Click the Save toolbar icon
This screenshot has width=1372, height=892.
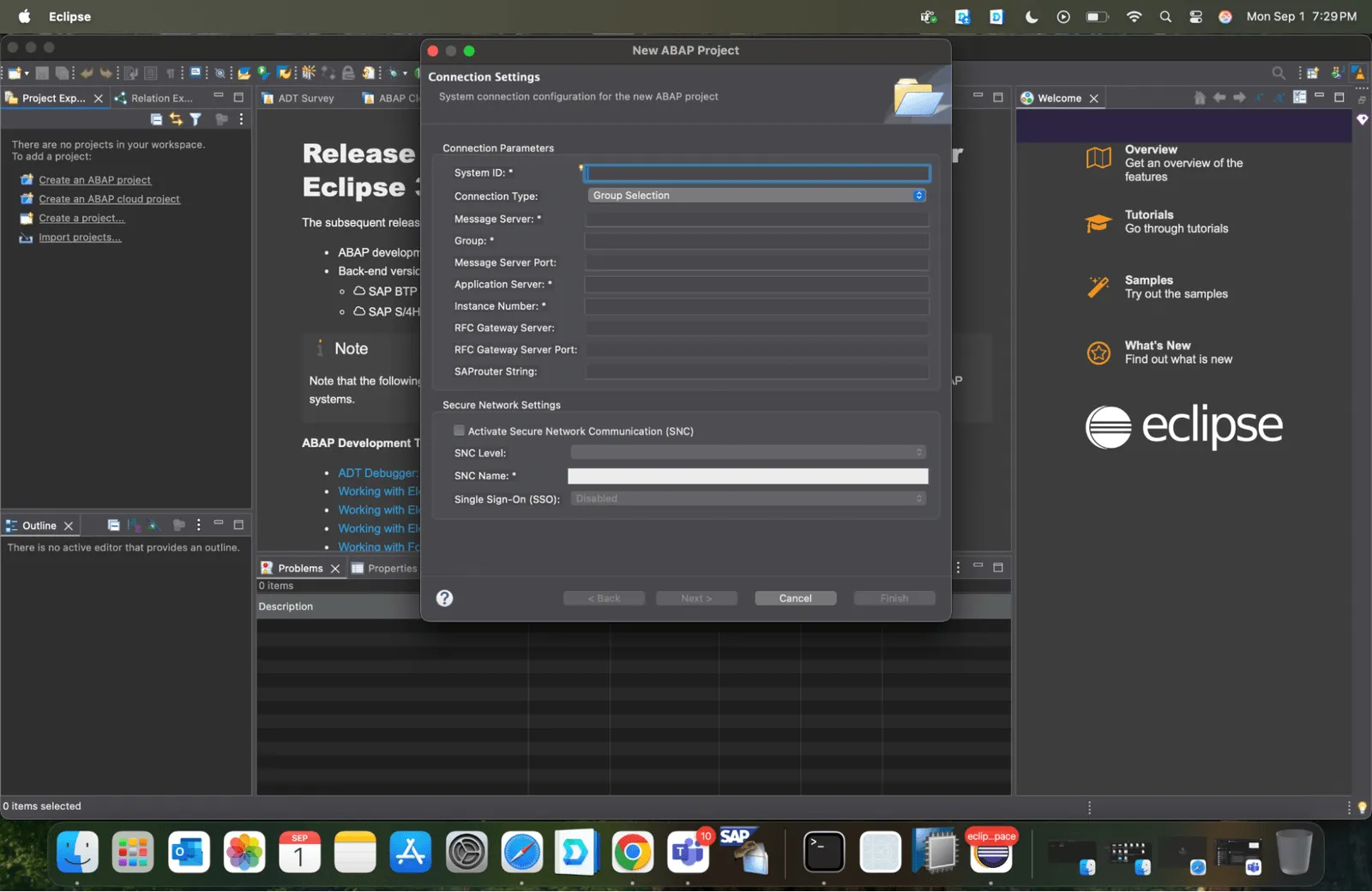tap(42, 73)
